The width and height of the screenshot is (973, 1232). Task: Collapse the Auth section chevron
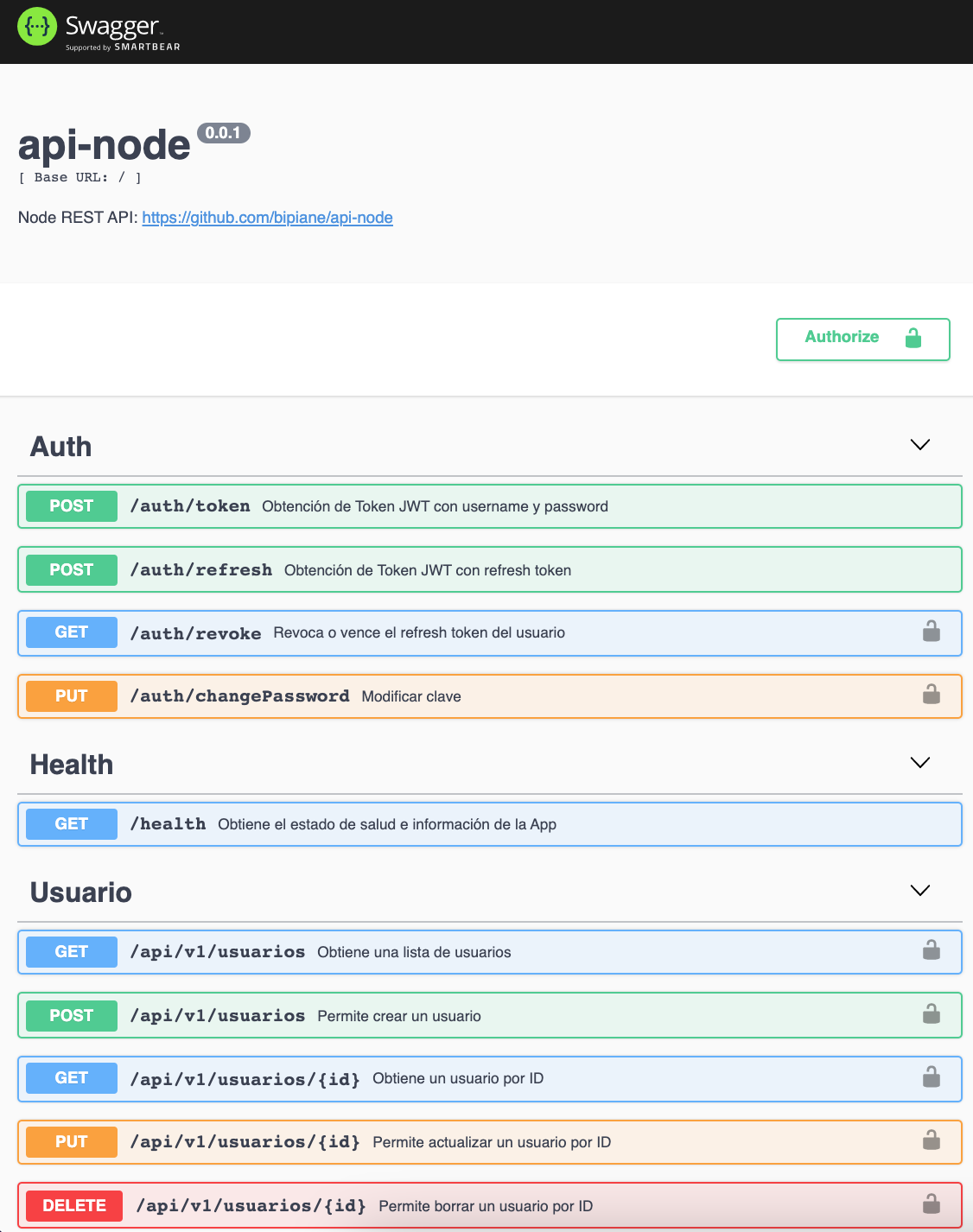(x=920, y=445)
